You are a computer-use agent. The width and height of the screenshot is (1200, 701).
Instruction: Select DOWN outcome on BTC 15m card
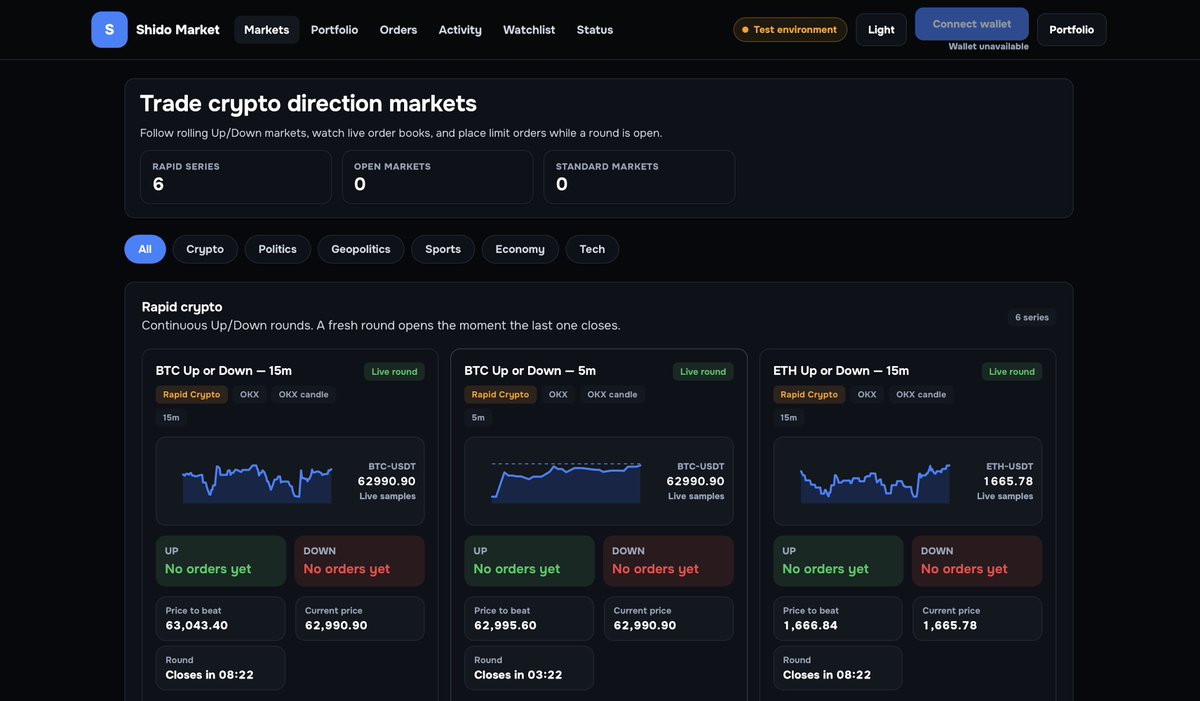359,561
